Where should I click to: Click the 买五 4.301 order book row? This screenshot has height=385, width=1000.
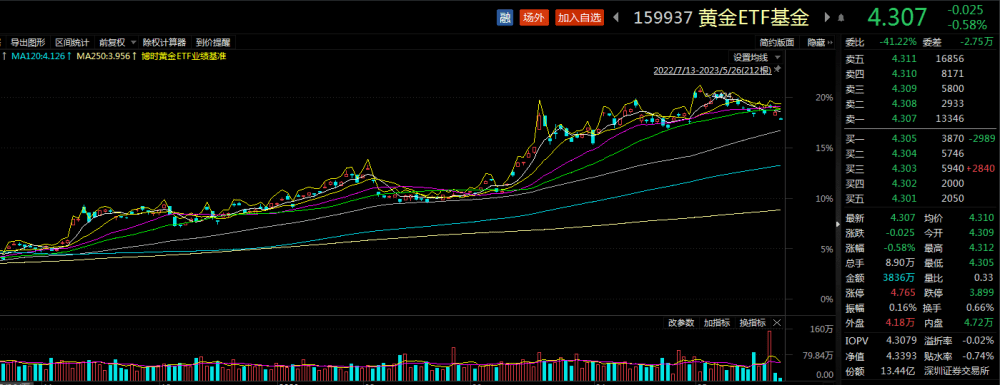point(919,199)
